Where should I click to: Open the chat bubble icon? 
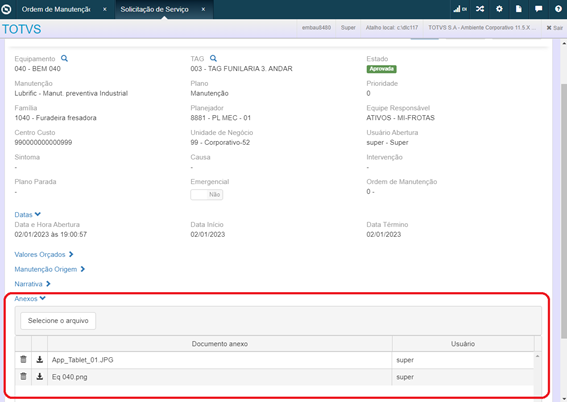pyautogui.click(x=538, y=9)
